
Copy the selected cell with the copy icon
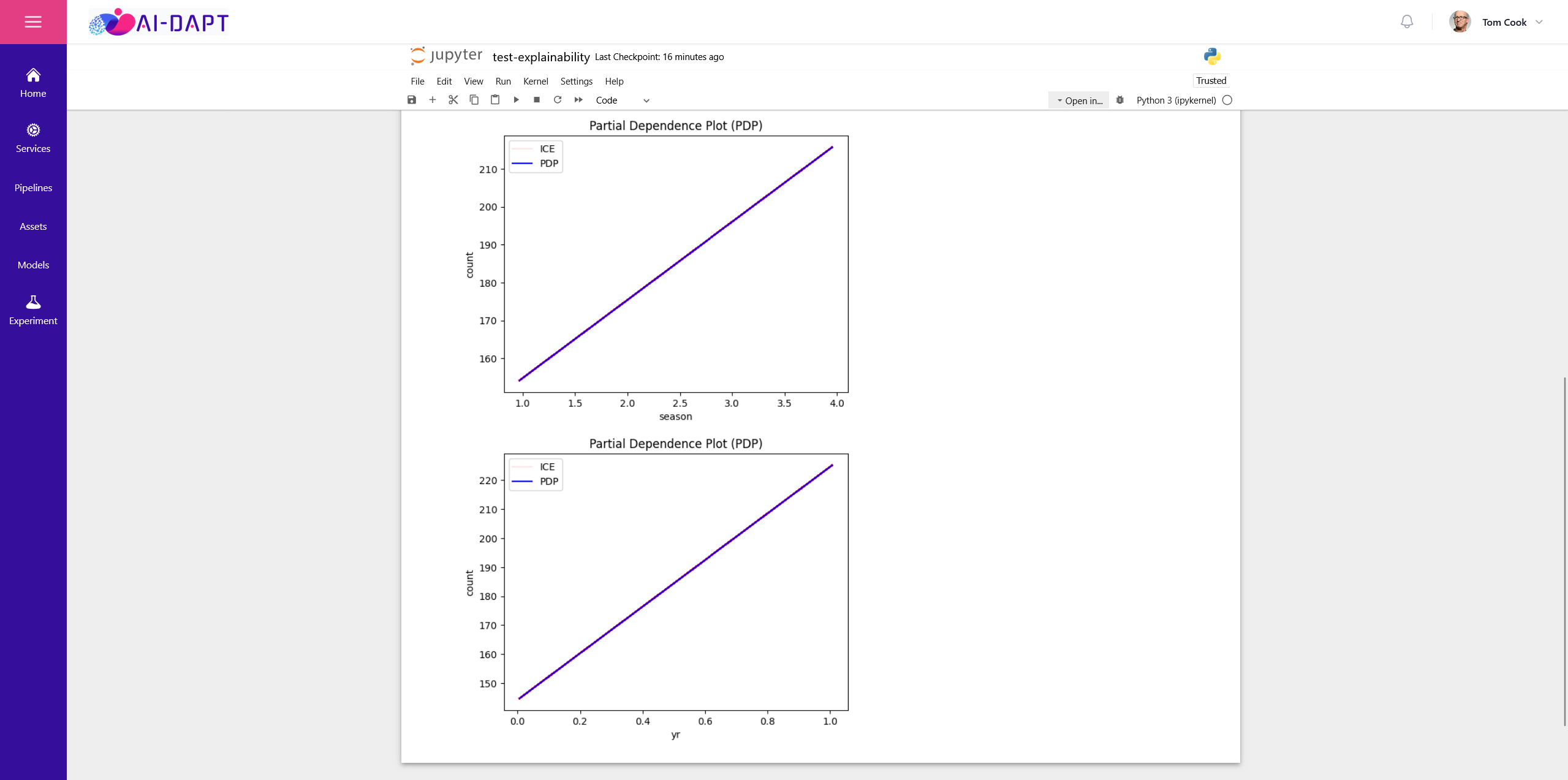coord(474,100)
